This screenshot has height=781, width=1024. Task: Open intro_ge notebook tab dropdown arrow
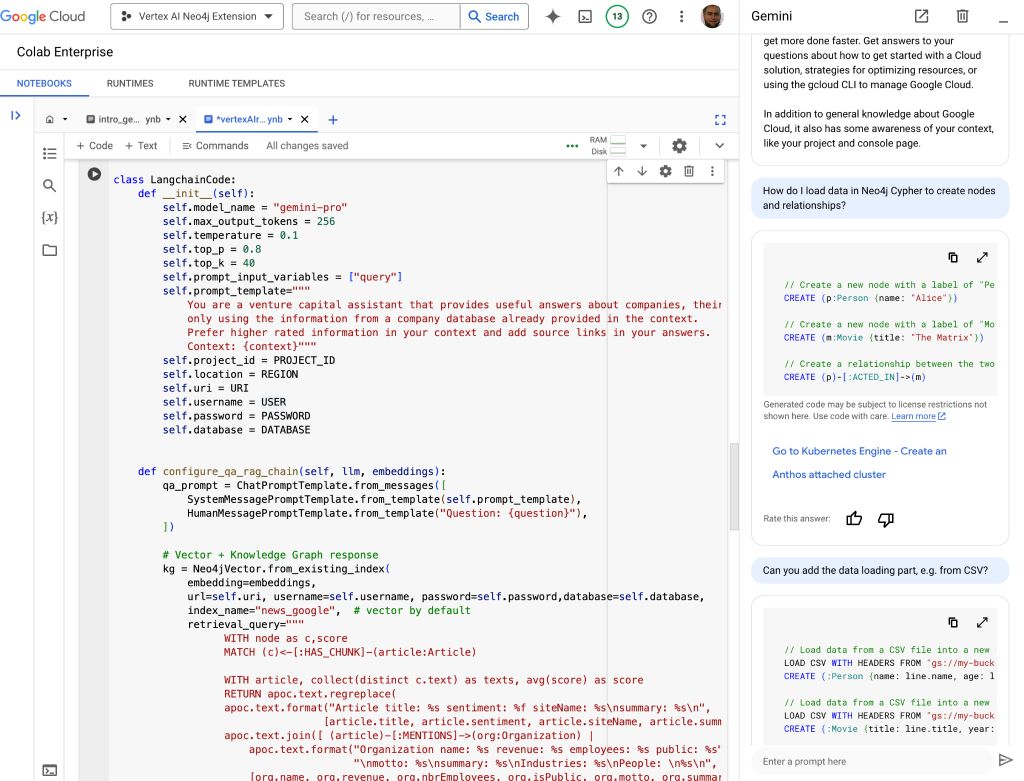pyautogui.click(x=168, y=120)
